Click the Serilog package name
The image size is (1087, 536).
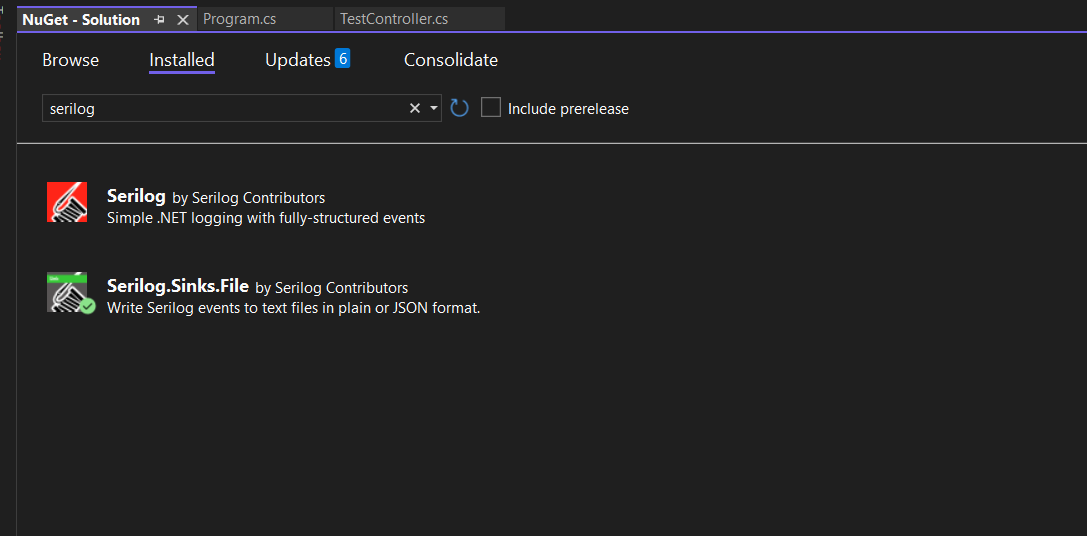click(x=137, y=196)
